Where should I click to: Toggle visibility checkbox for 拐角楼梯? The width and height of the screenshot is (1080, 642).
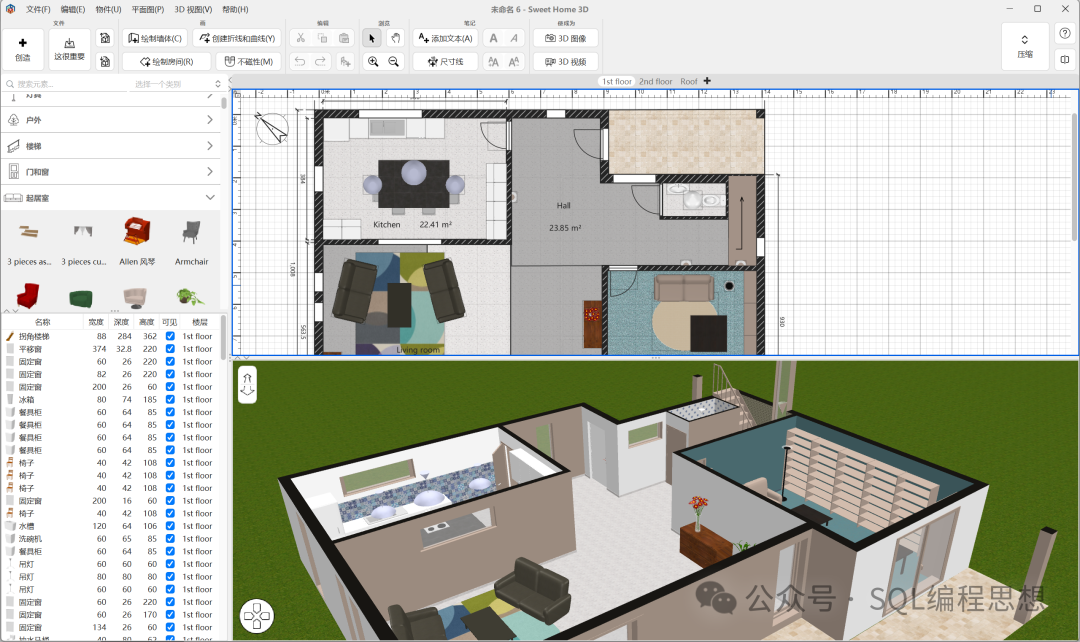pyautogui.click(x=170, y=337)
